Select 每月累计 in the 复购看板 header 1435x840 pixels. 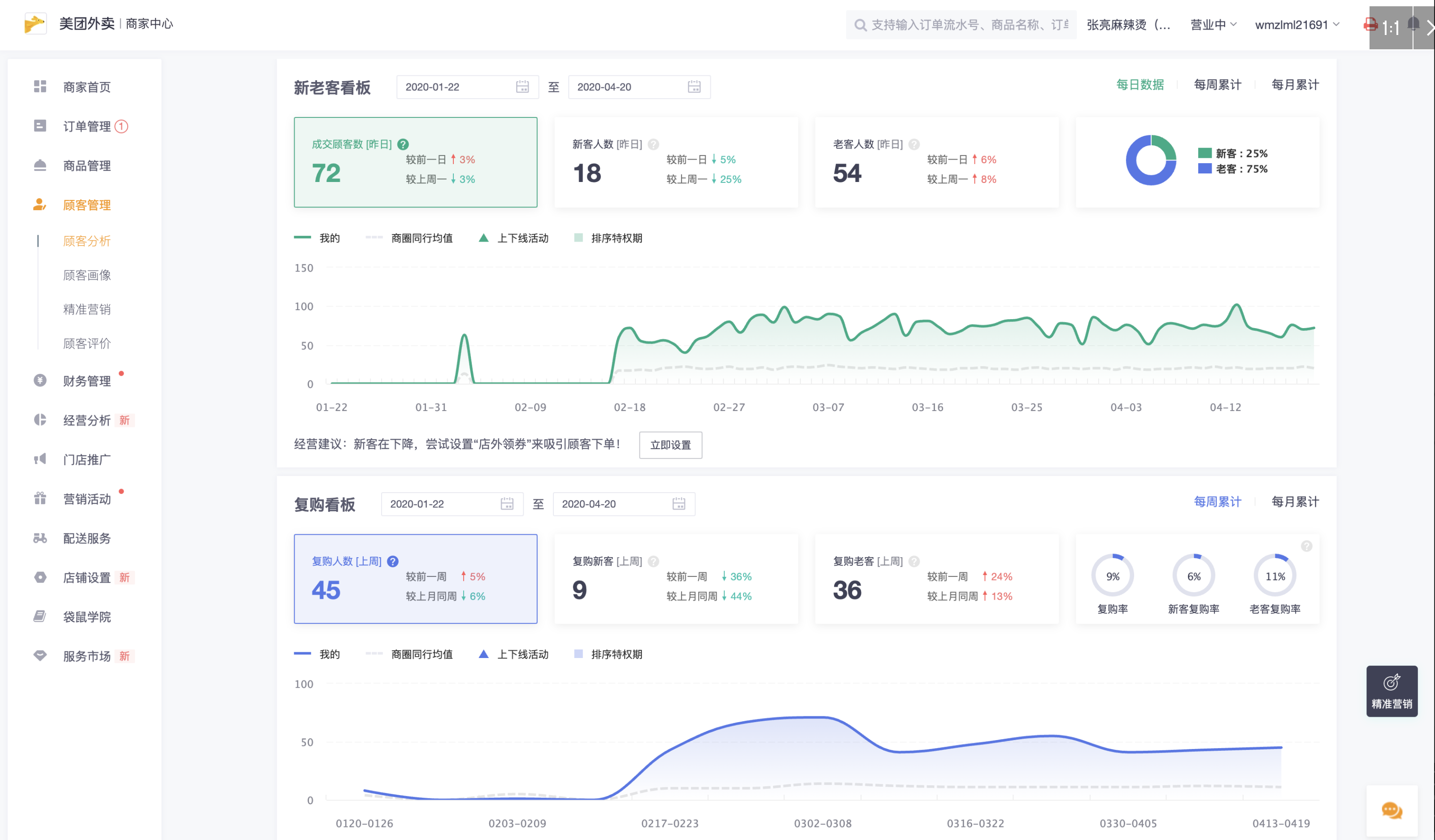click(1295, 502)
